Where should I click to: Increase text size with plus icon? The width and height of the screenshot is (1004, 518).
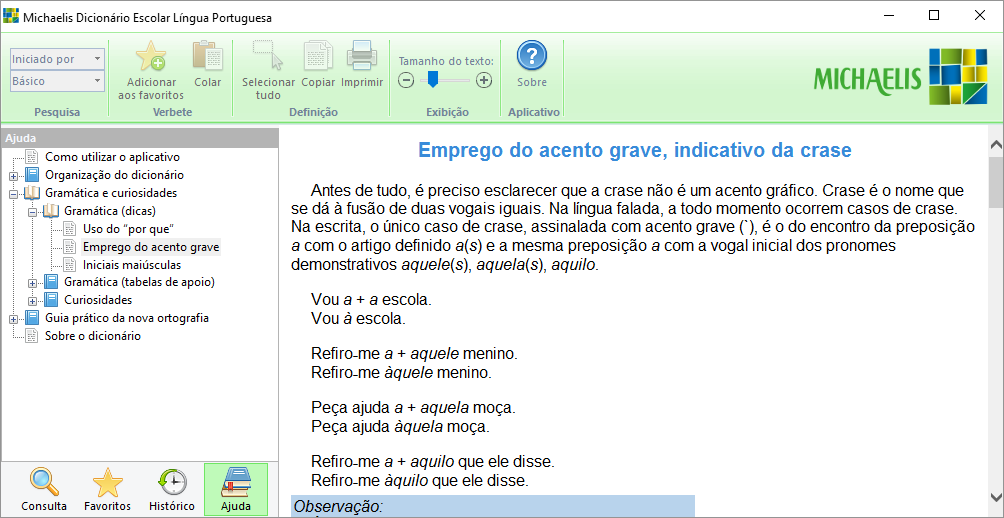(x=485, y=80)
